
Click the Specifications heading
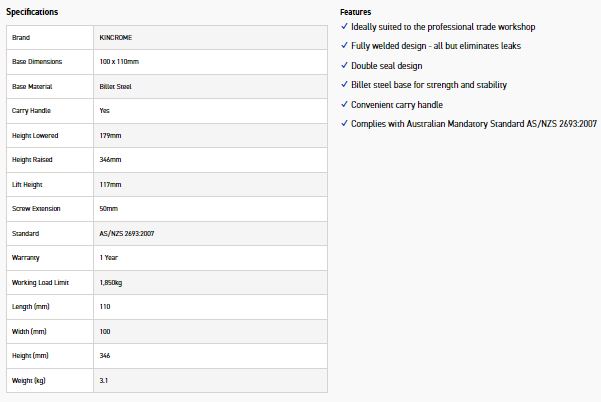[32, 12]
